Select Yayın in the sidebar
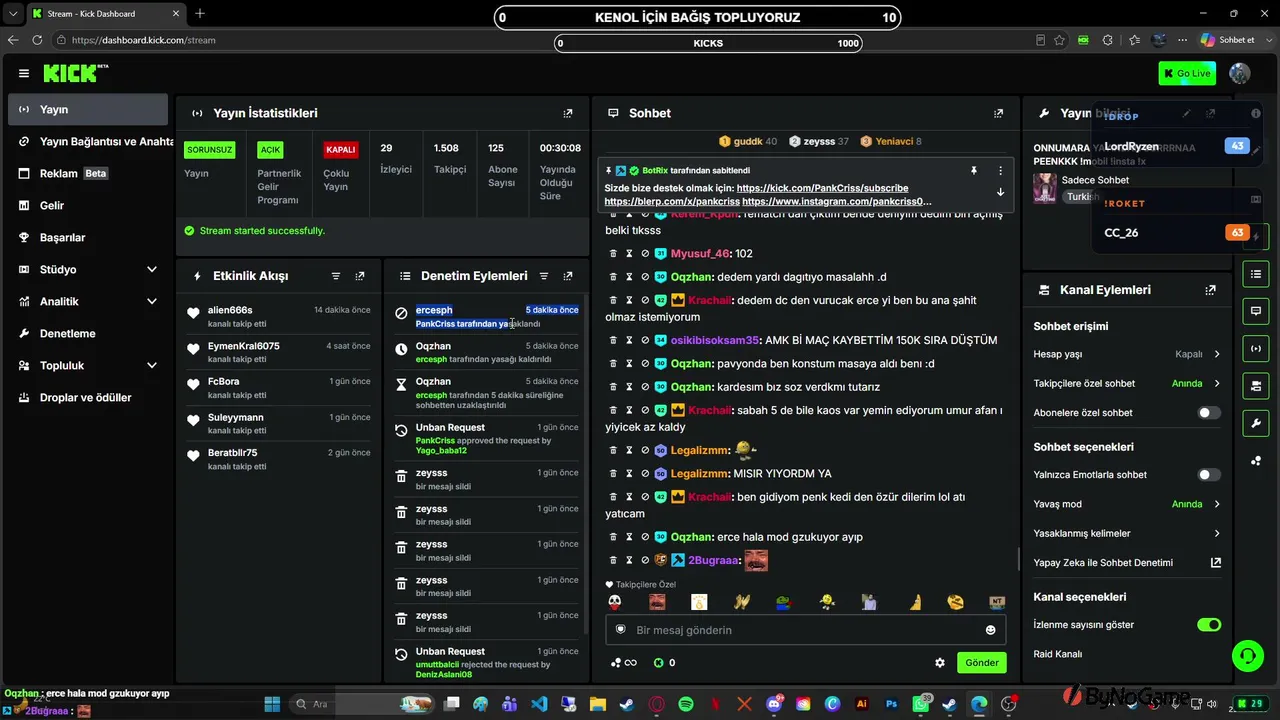1280x720 pixels. pos(88,109)
